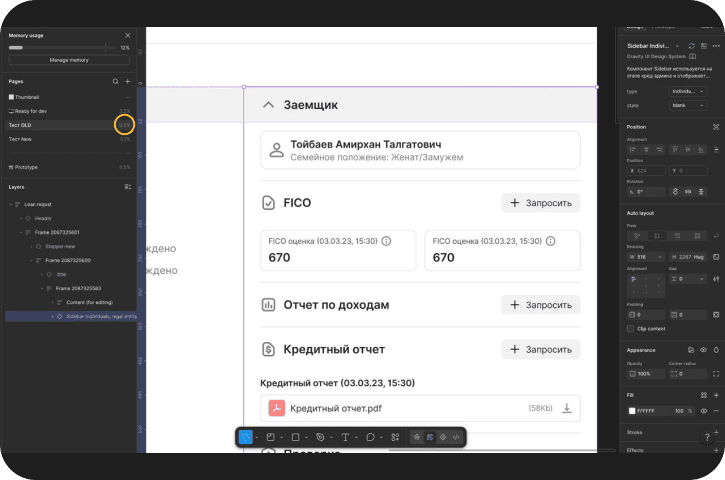This screenshot has width=725, height=480.
Task: Open the component more options ellipsis
Action: pyautogui.click(x=716, y=46)
